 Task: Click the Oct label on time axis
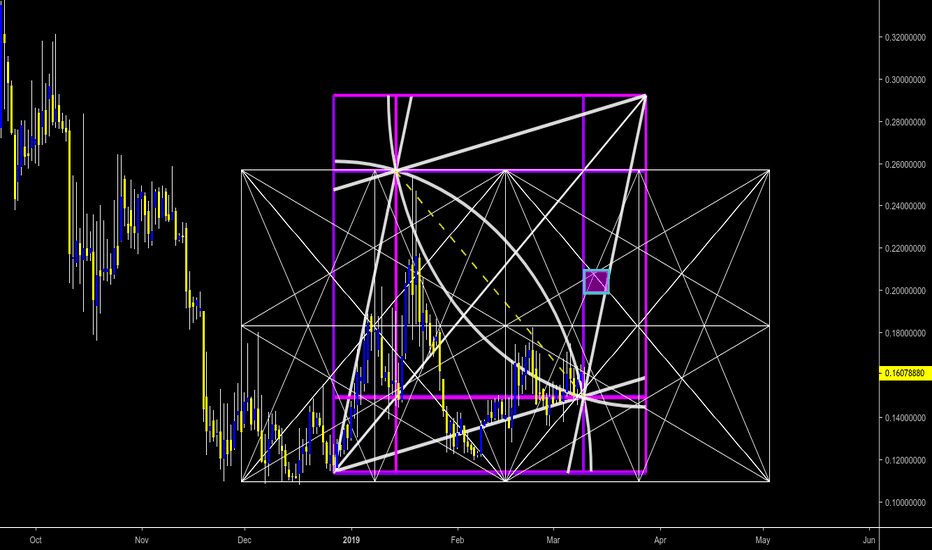click(36, 540)
